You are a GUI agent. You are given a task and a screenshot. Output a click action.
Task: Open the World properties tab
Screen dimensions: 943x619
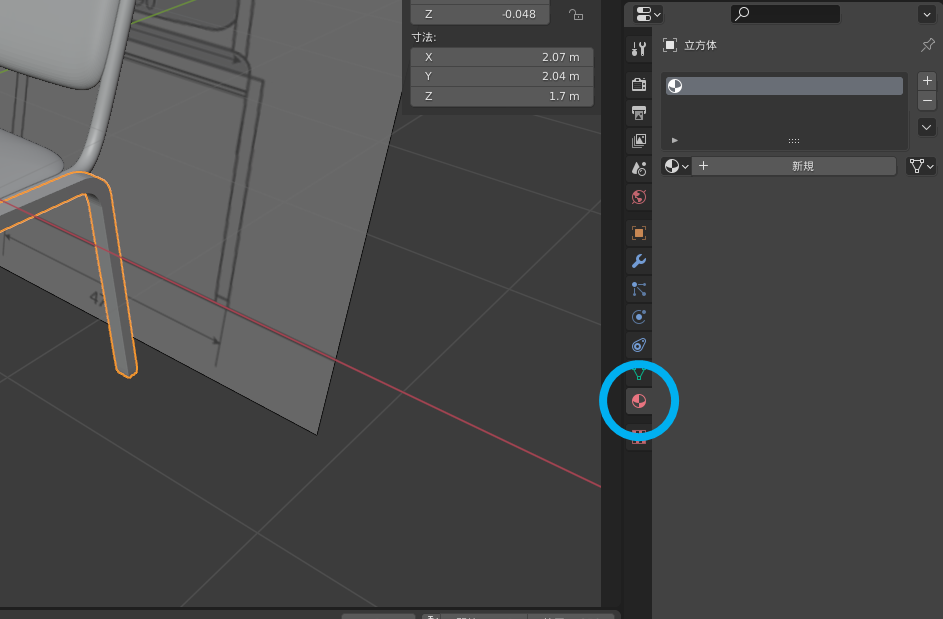(x=639, y=197)
